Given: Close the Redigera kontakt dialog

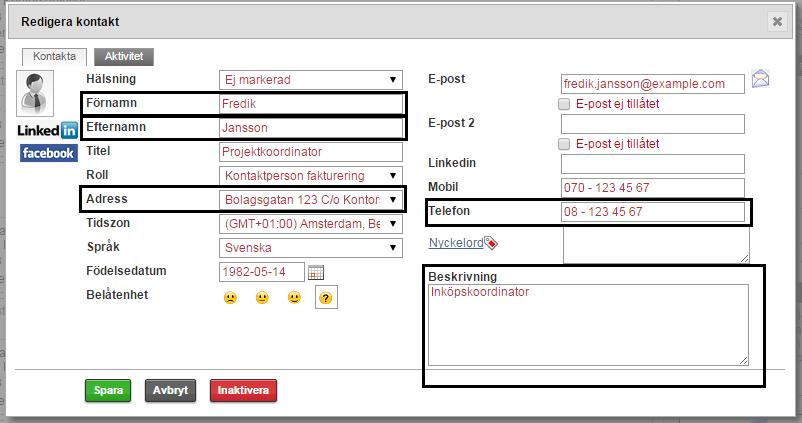Looking at the screenshot, I should click(777, 21).
